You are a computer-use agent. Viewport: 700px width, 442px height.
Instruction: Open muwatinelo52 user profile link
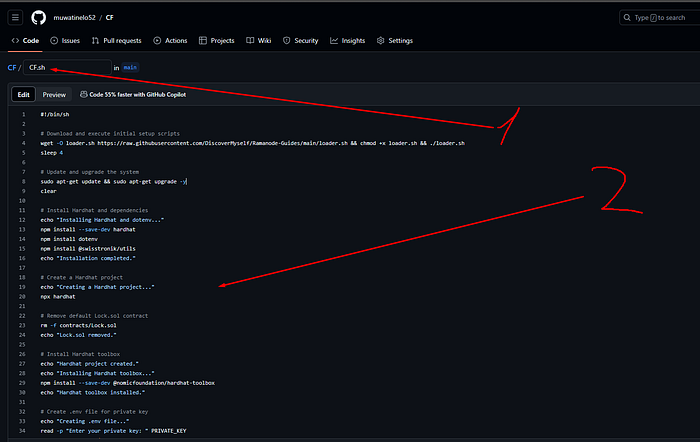(75, 17)
